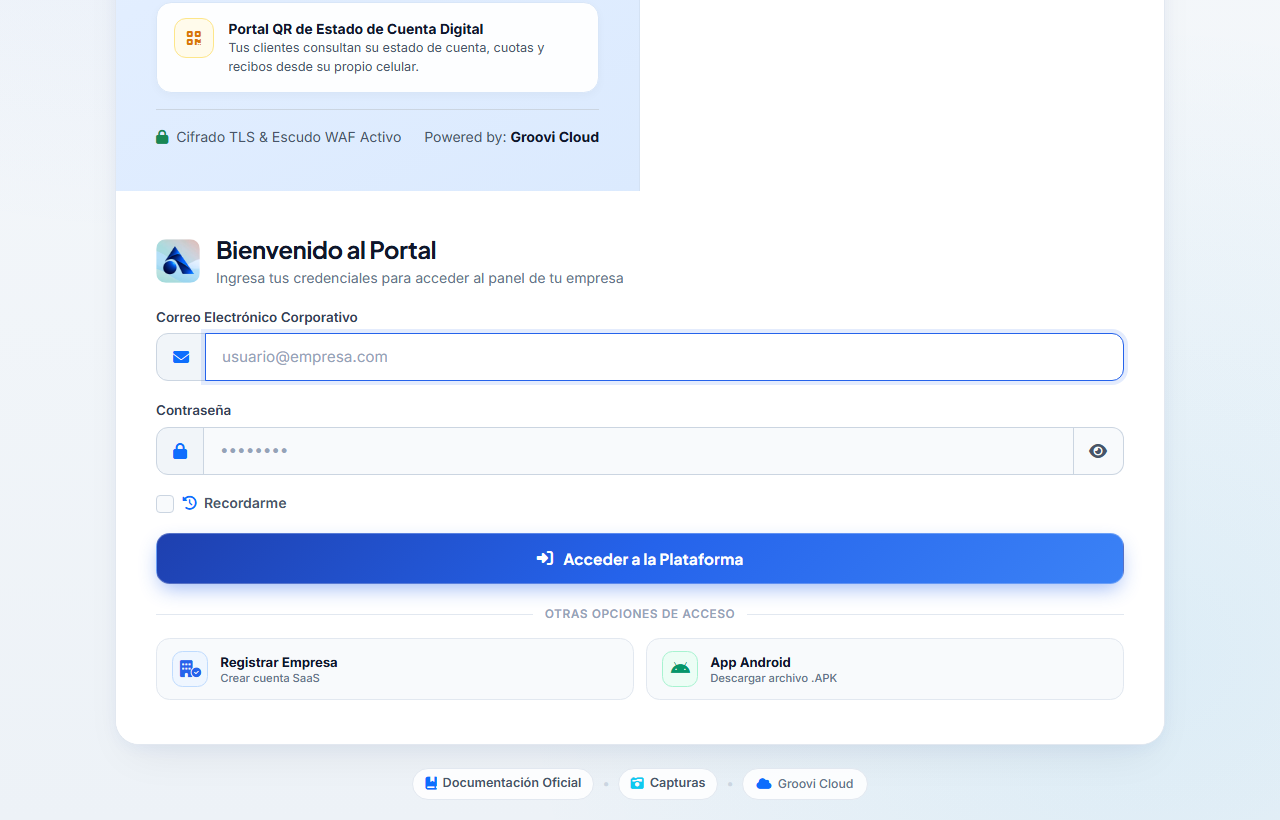The width and height of the screenshot is (1280, 820).
Task: Click the Correo Electrónico Corporativo label
Action: click(x=257, y=317)
